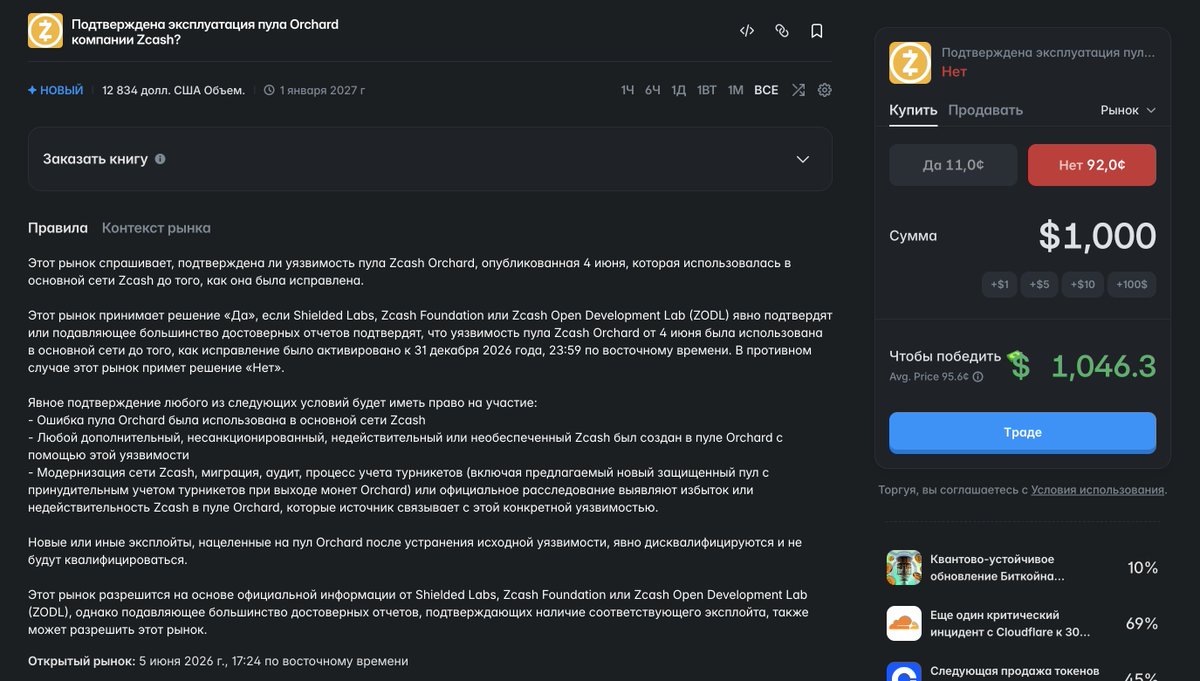Open Следующая продажа токенов market

click(x=1015, y=672)
